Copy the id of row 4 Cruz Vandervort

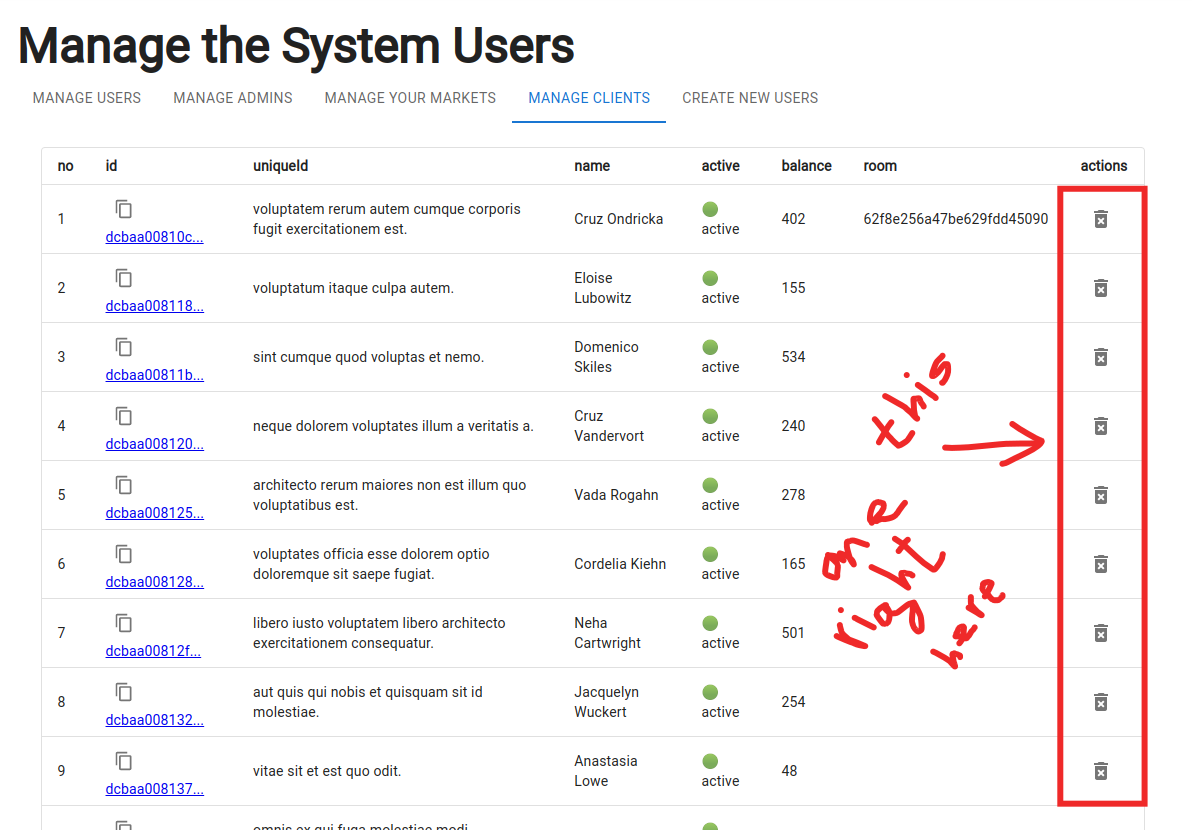click(124, 417)
